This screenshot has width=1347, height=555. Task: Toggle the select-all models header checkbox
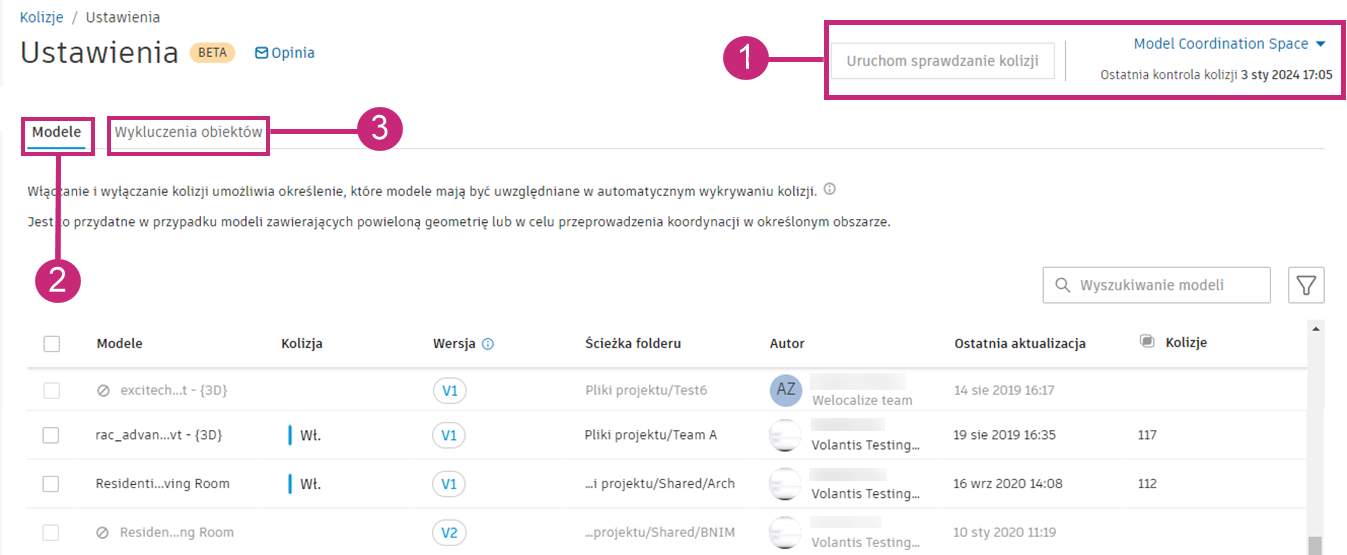pyautogui.click(x=52, y=344)
